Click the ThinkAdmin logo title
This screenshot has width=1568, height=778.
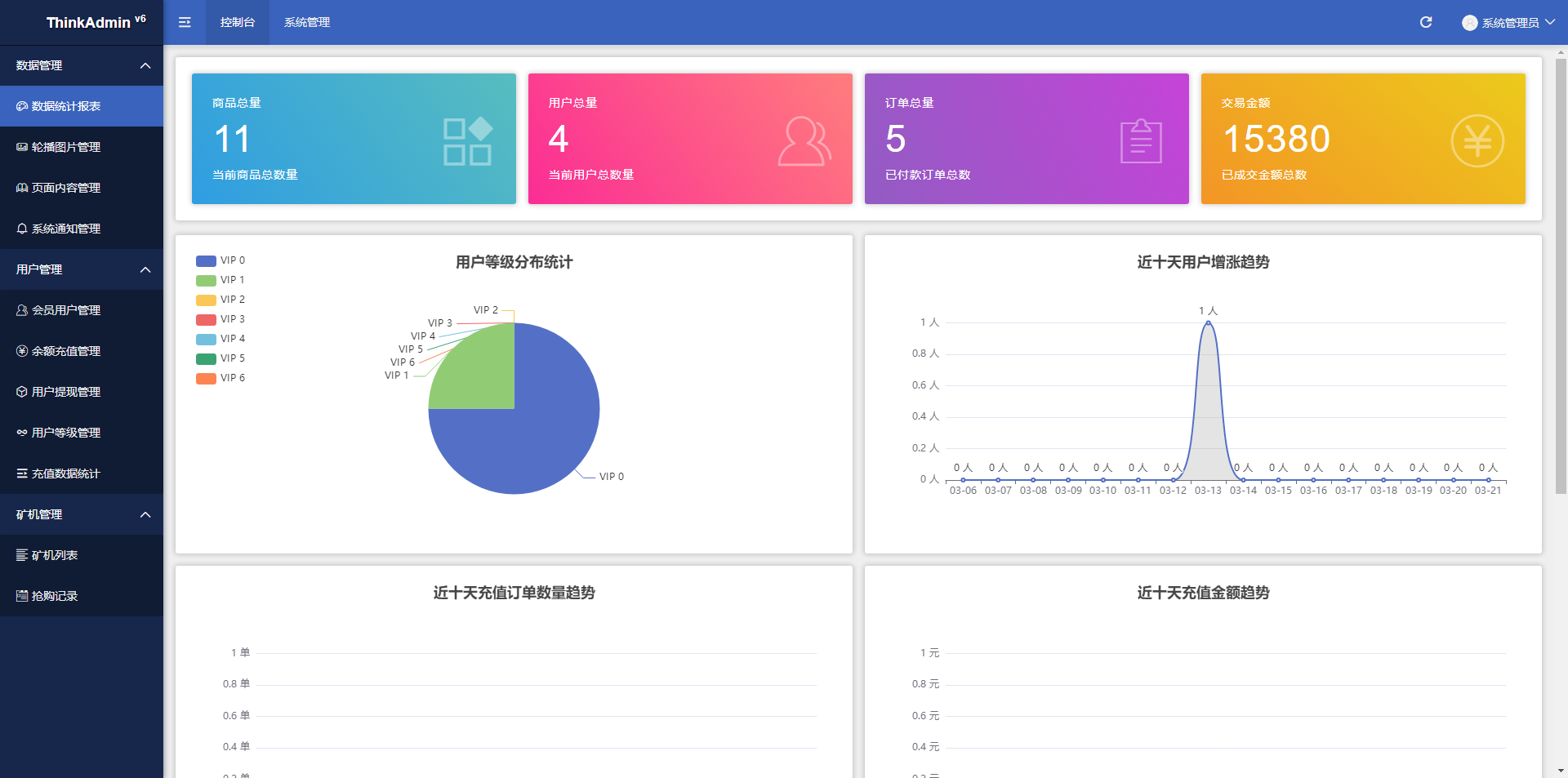point(96,22)
